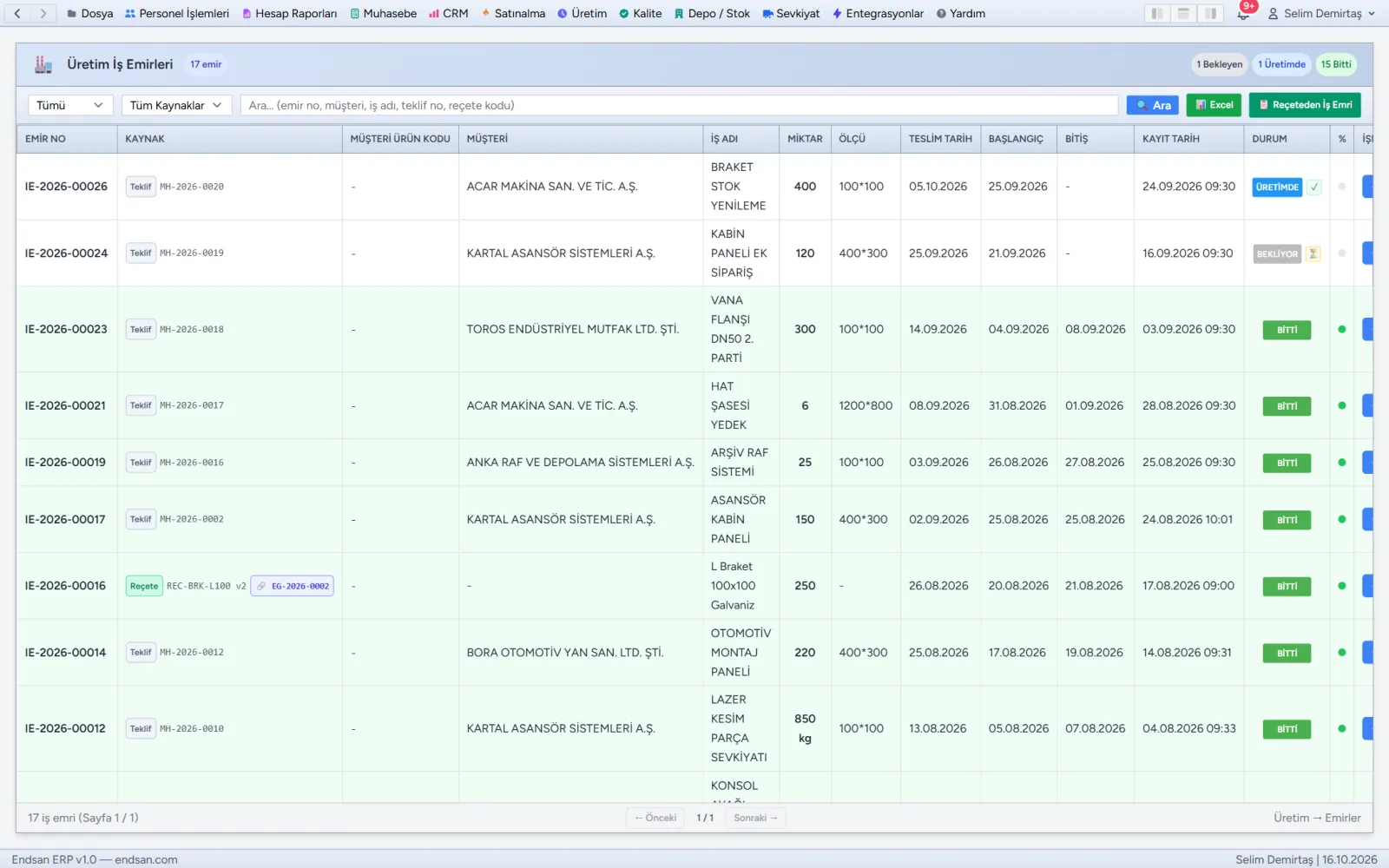Switch to top panel layout icon
Screen dimensions: 1389x868
coord(1183,13)
